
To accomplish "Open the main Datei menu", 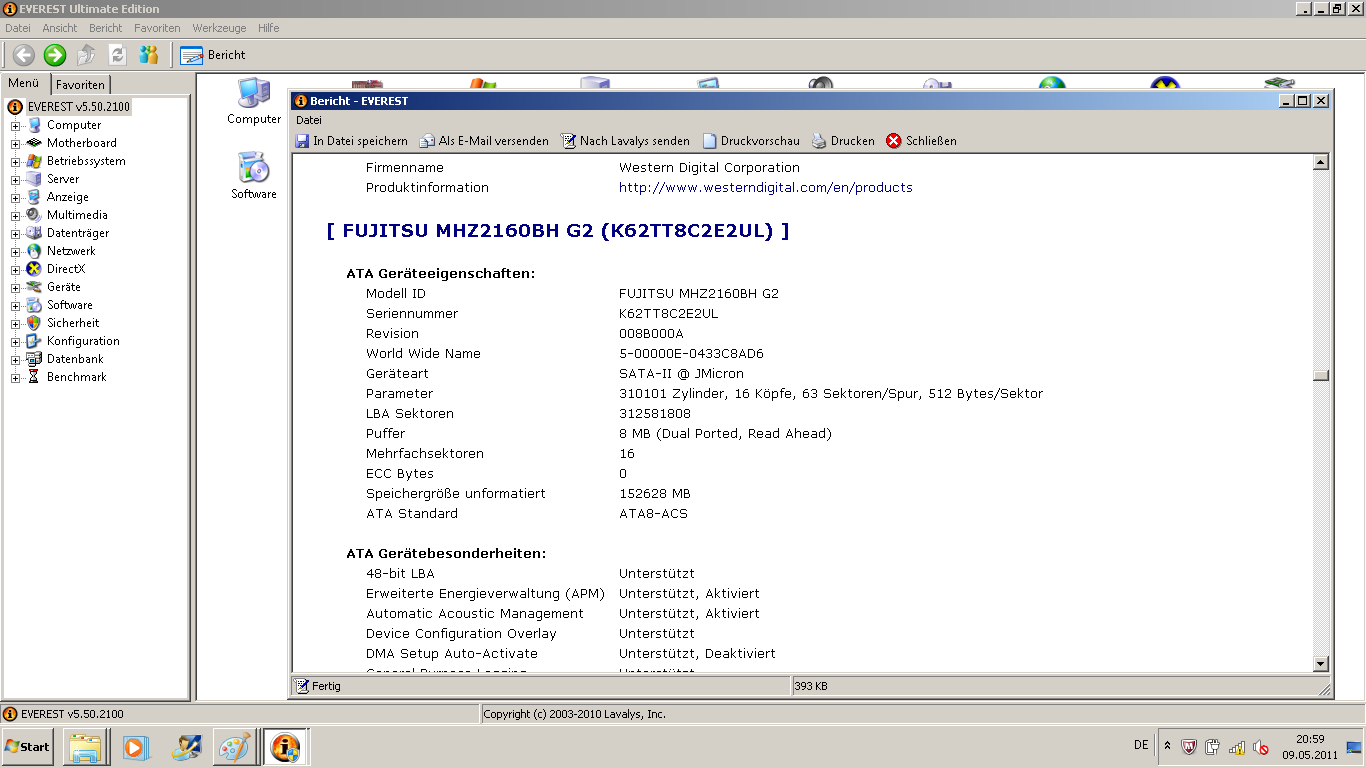I will point(18,28).
